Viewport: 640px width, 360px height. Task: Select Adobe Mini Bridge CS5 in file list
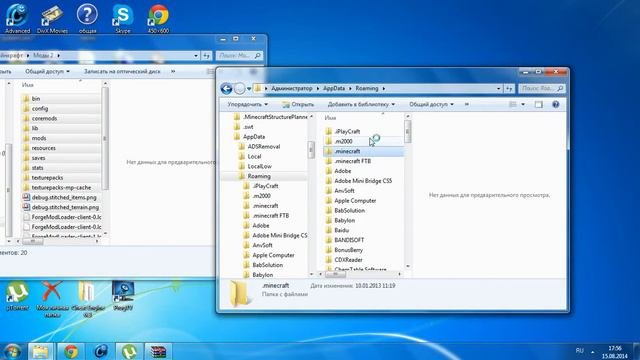pyautogui.click(x=362, y=181)
